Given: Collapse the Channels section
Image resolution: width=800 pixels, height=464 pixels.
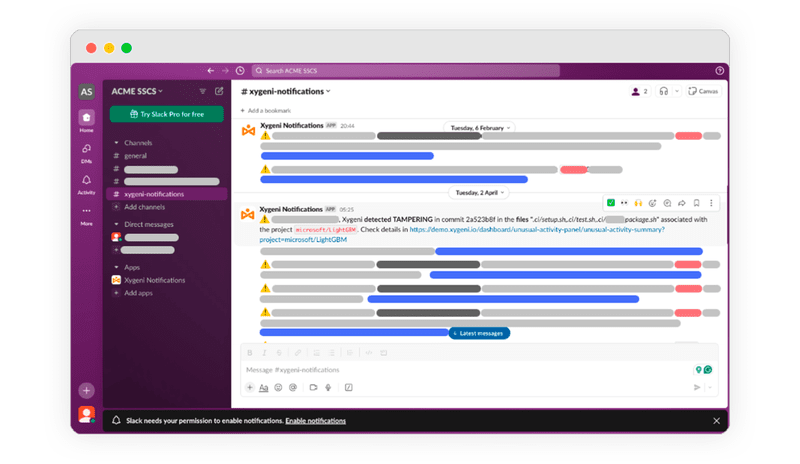Looking at the screenshot, I should point(116,143).
